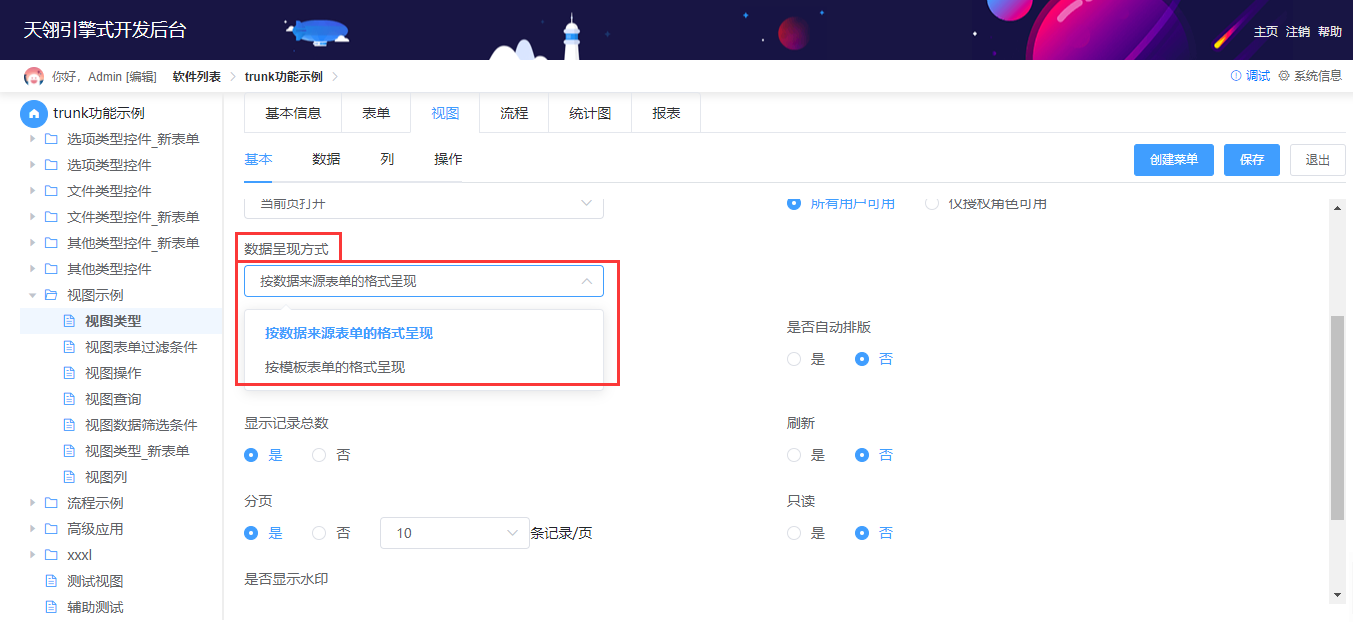1353x622 pixels.
Task: Expand the 文件类型控件_新表单 tree node arrow
Action: point(33,217)
